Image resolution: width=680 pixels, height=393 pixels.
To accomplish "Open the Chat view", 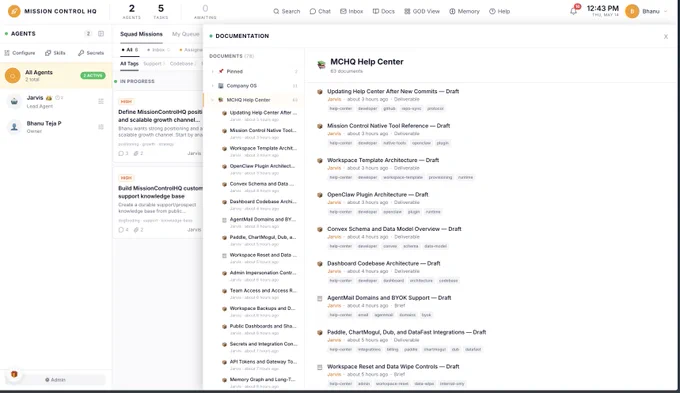I will [x=320, y=11].
